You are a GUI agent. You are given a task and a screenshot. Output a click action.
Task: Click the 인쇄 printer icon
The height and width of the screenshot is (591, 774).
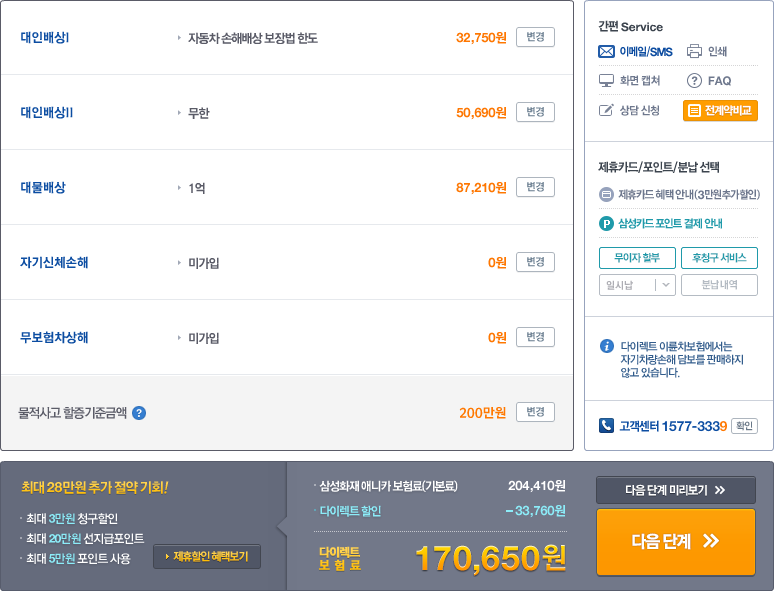pos(694,52)
